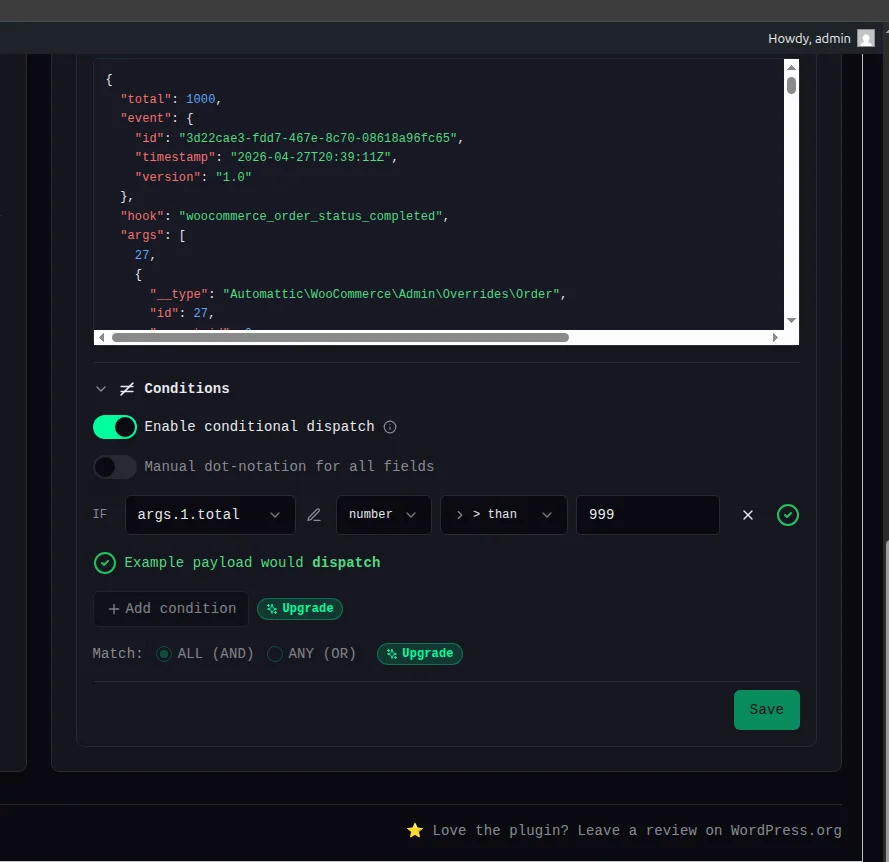Click the dispatch result check icon
The height and width of the screenshot is (862, 889).
tap(105, 563)
